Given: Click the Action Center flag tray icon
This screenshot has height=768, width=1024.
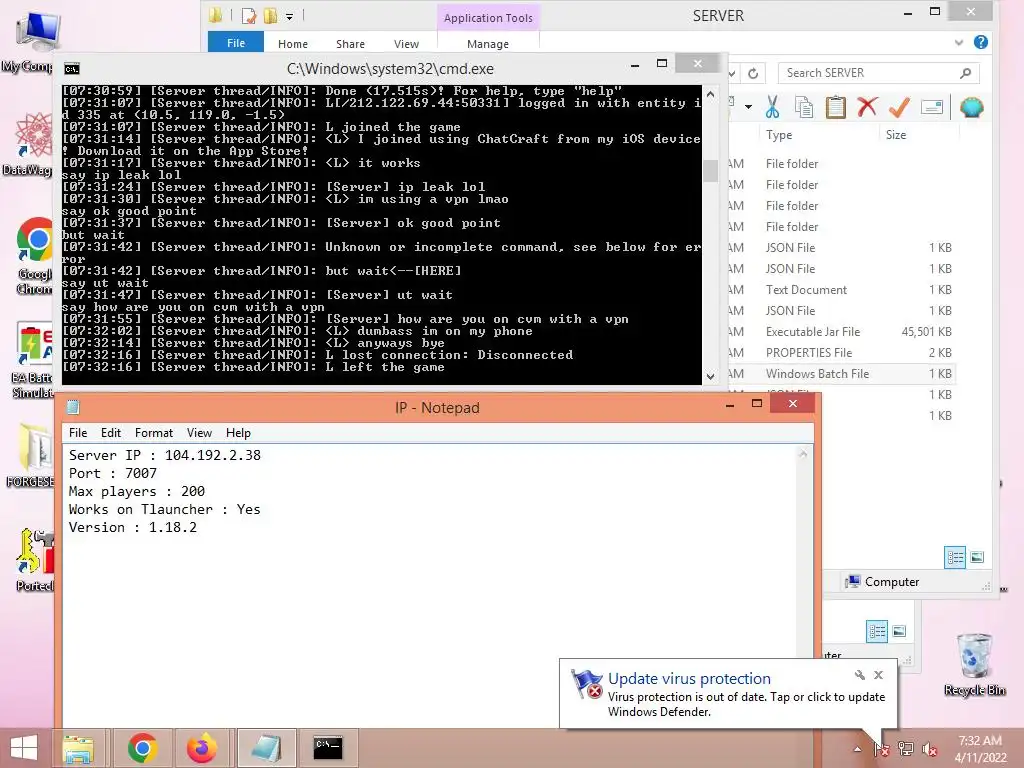Looking at the screenshot, I should [x=881, y=749].
